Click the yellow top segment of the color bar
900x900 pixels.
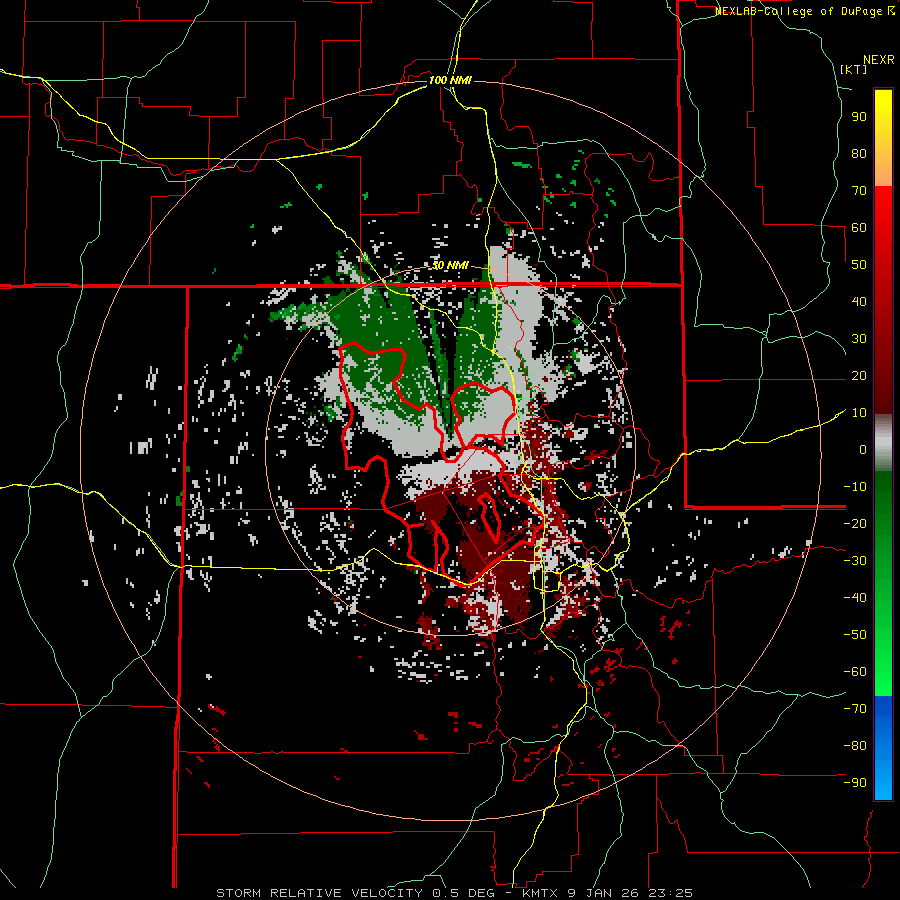tap(883, 138)
